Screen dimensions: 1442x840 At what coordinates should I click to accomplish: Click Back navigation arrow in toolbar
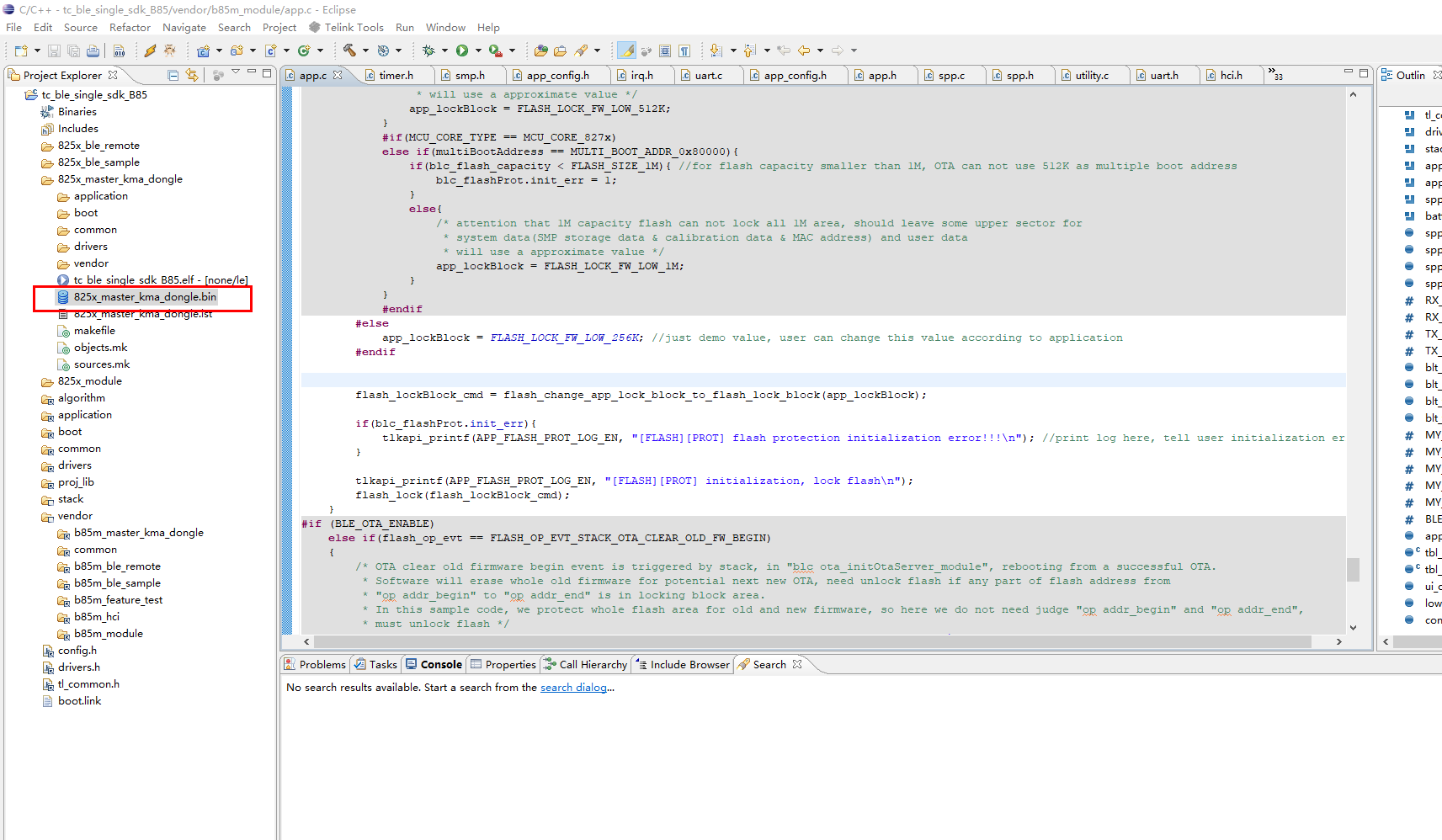804,51
